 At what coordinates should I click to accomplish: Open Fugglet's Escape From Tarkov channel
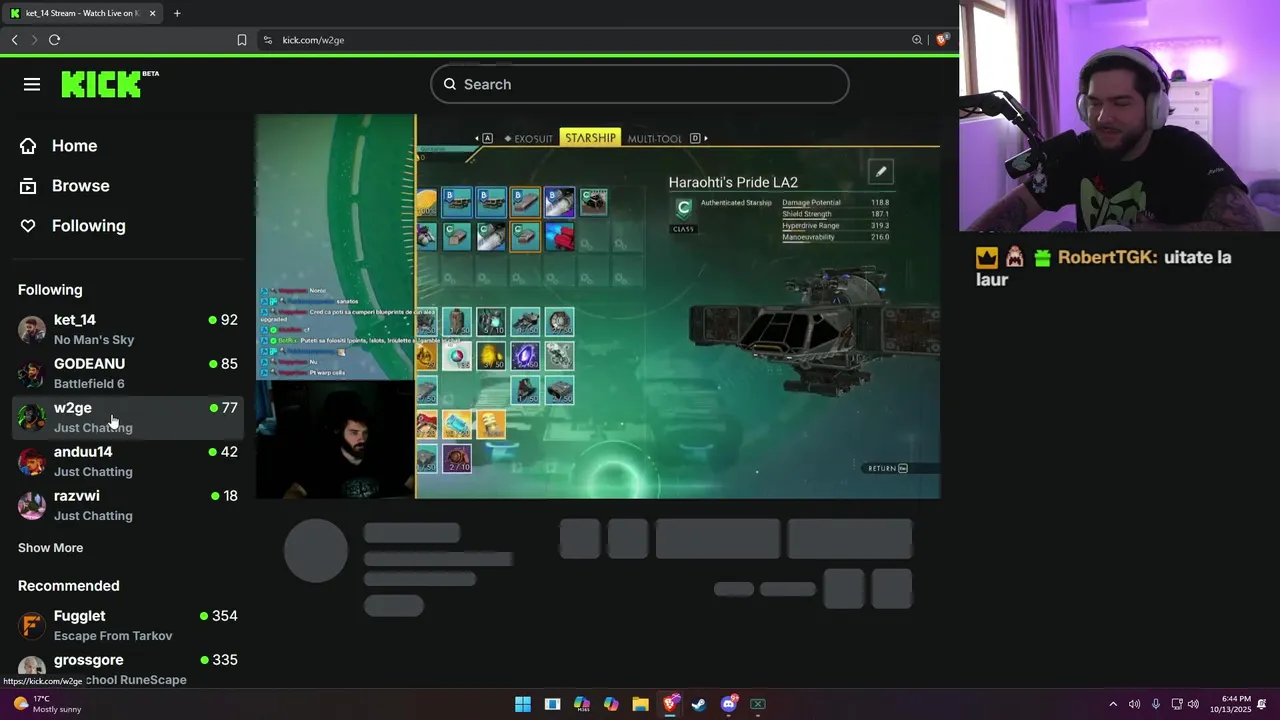tap(128, 626)
